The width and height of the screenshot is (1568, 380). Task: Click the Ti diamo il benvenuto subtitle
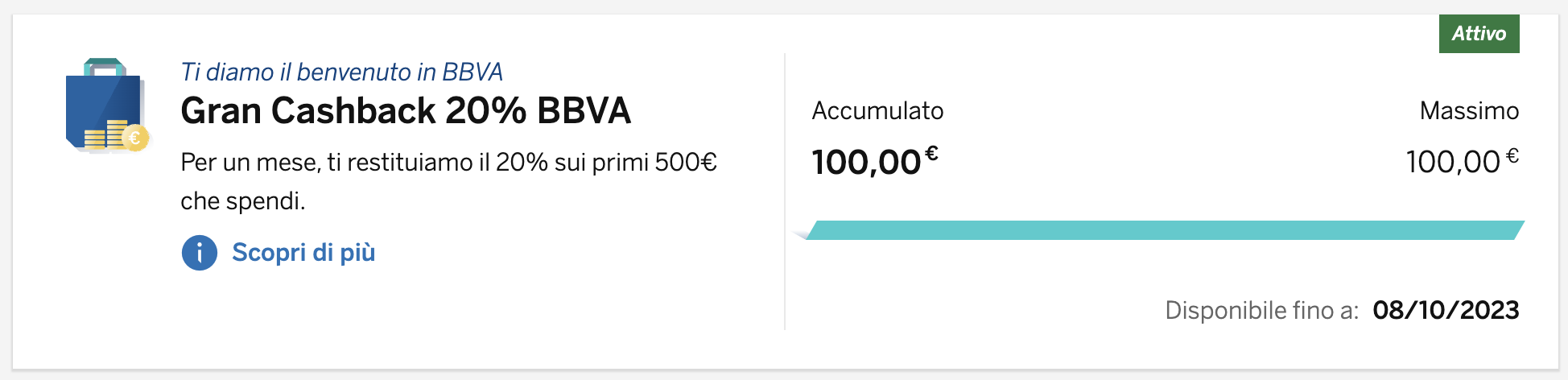(341, 72)
